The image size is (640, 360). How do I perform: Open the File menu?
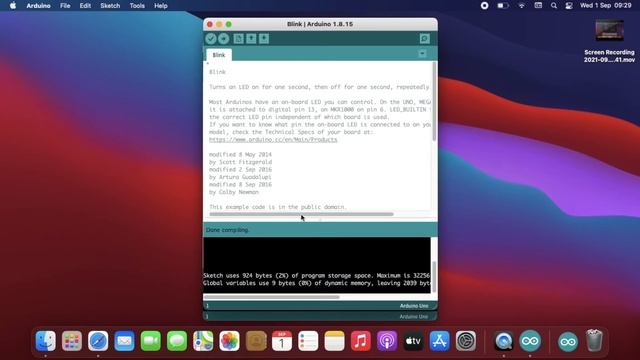pyautogui.click(x=65, y=6)
